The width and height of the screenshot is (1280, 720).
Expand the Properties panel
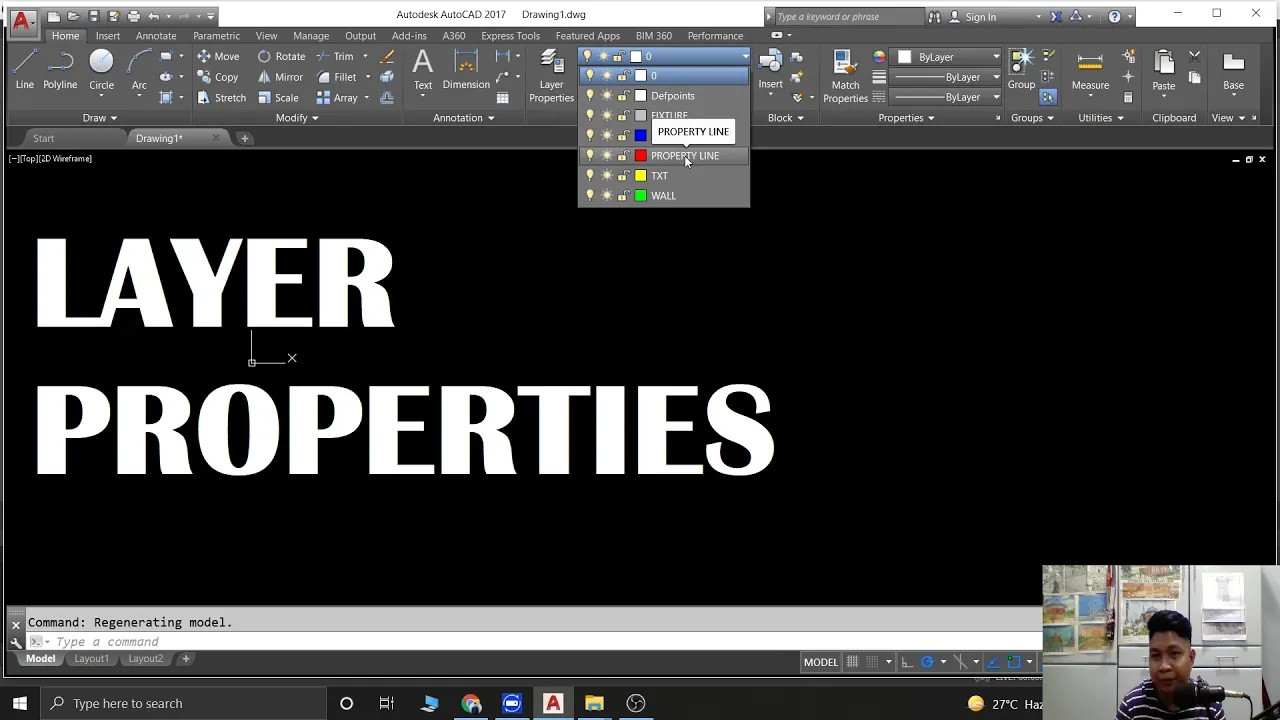[x=907, y=118]
